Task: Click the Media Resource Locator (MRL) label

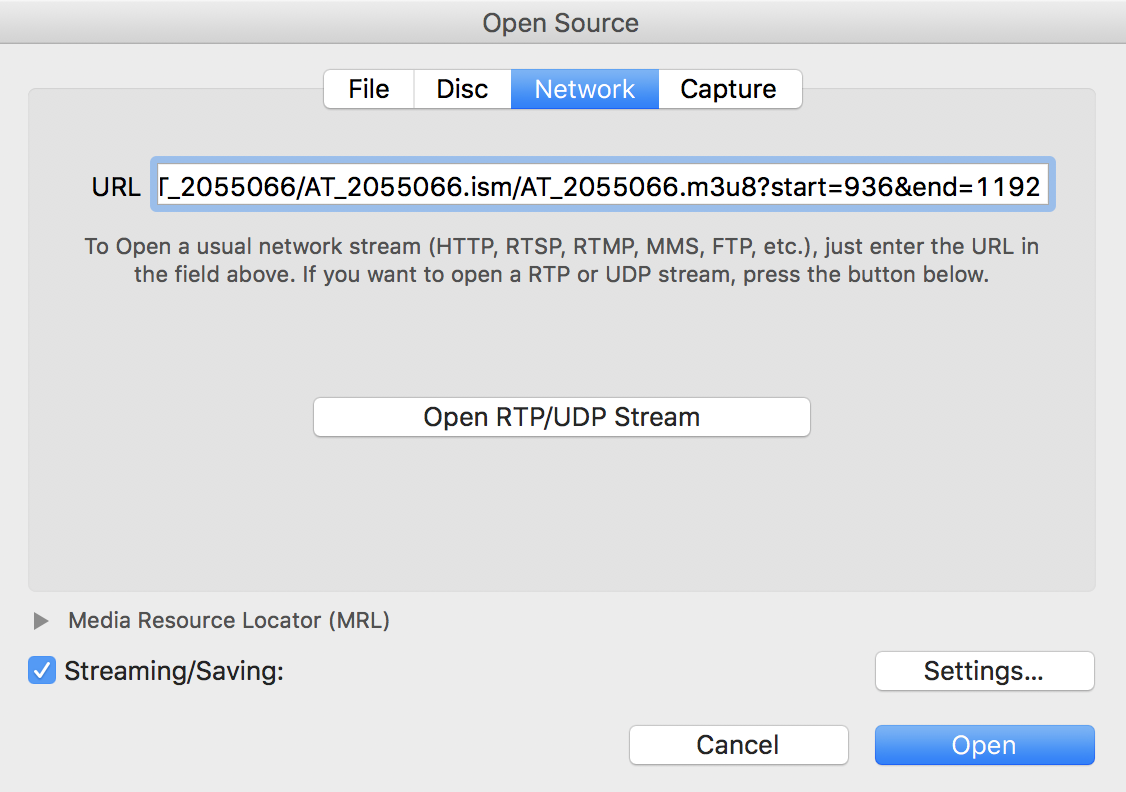Action: (229, 620)
